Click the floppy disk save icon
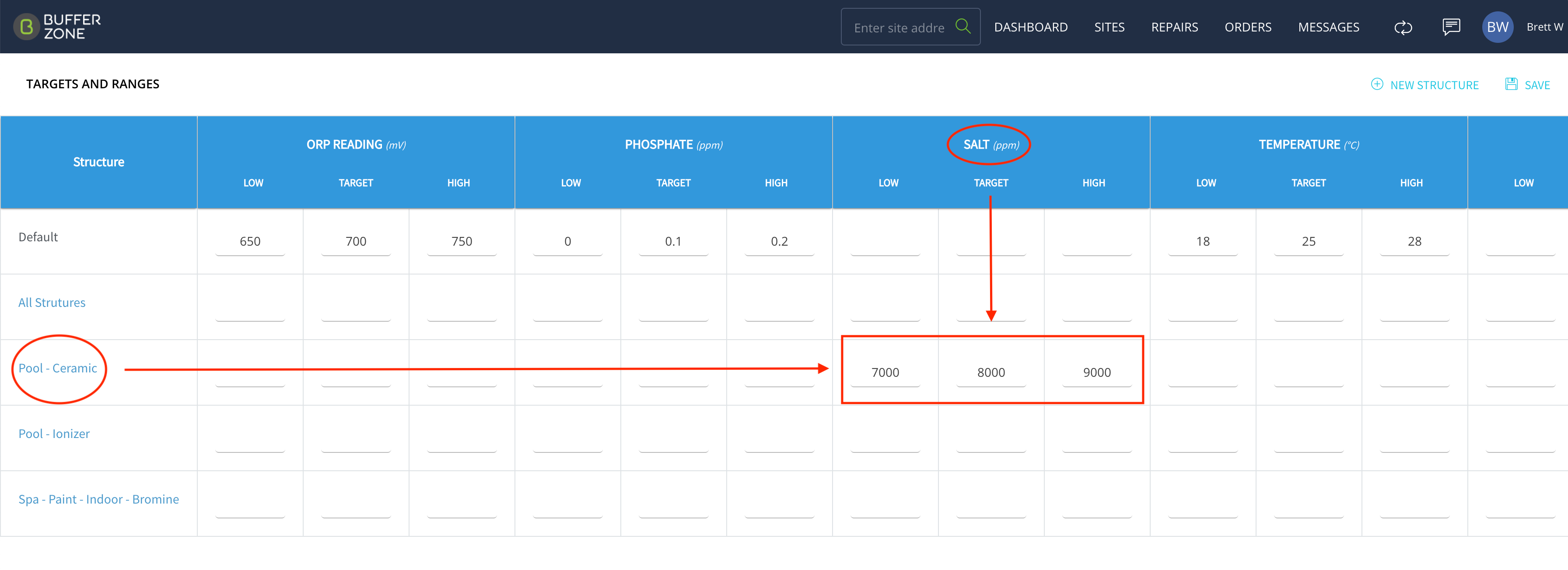 pyautogui.click(x=1511, y=84)
